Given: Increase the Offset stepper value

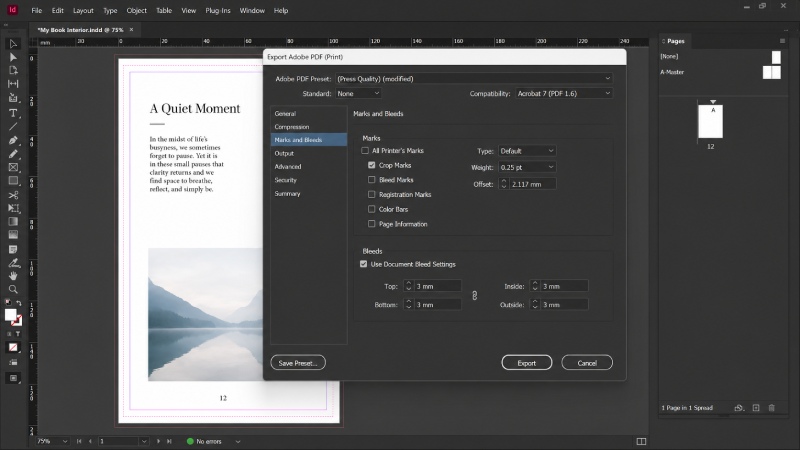Looking at the screenshot, I should pos(504,181).
